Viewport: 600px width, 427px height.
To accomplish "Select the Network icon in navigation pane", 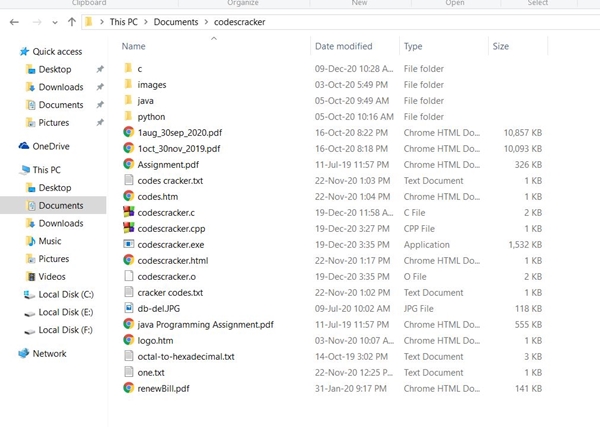I will [24, 354].
